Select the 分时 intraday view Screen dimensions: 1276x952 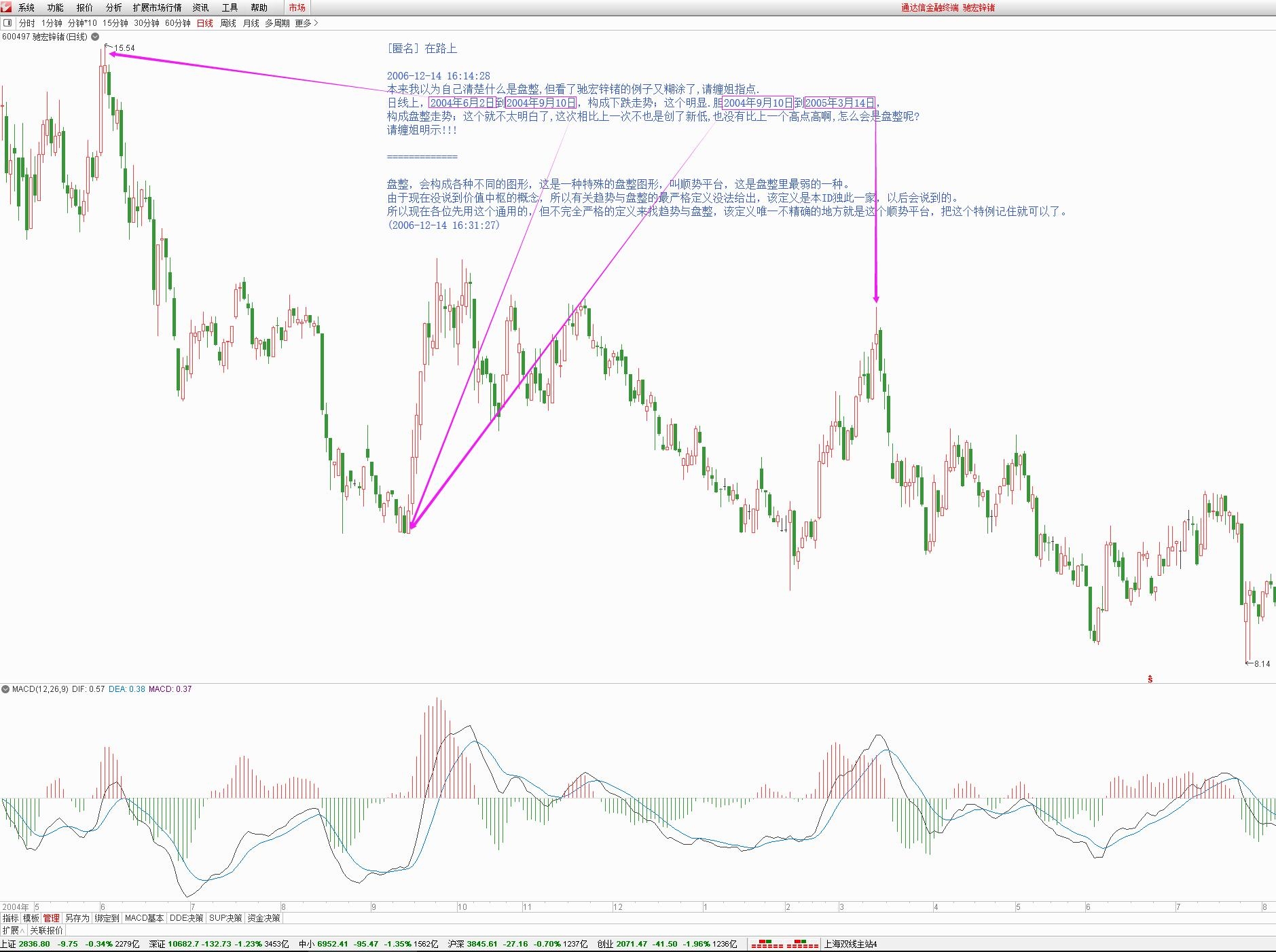pyautogui.click(x=26, y=23)
